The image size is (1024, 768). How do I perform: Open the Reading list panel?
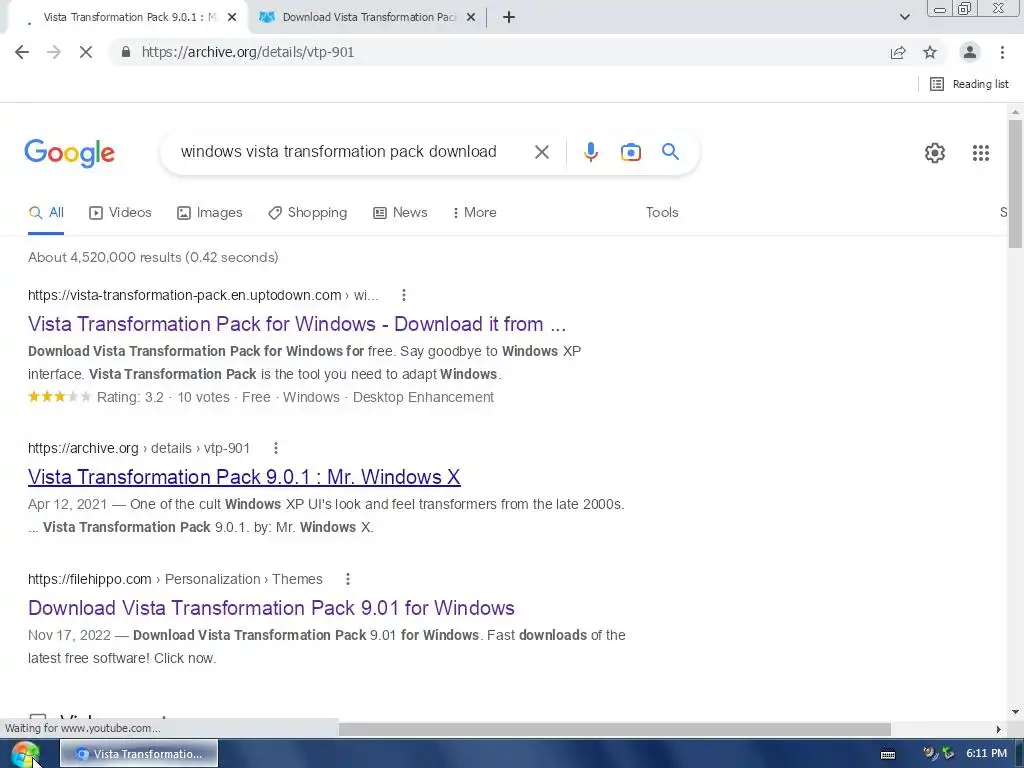[x=969, y=84]
